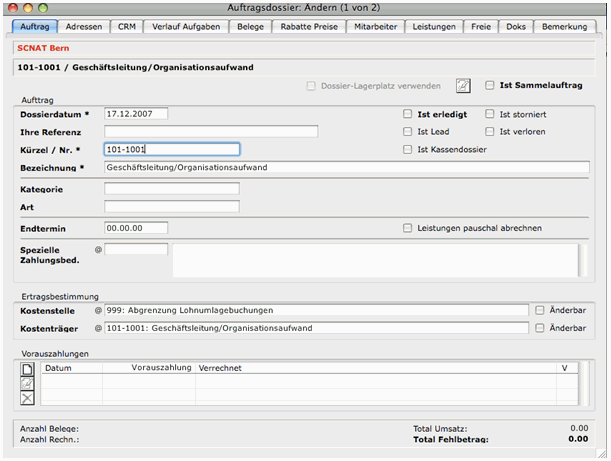Viewport: 611px width, 461px height.
Task: Check the Ist Sammelauftrag option
Action: pyautogui.click(x=490, y=86)
